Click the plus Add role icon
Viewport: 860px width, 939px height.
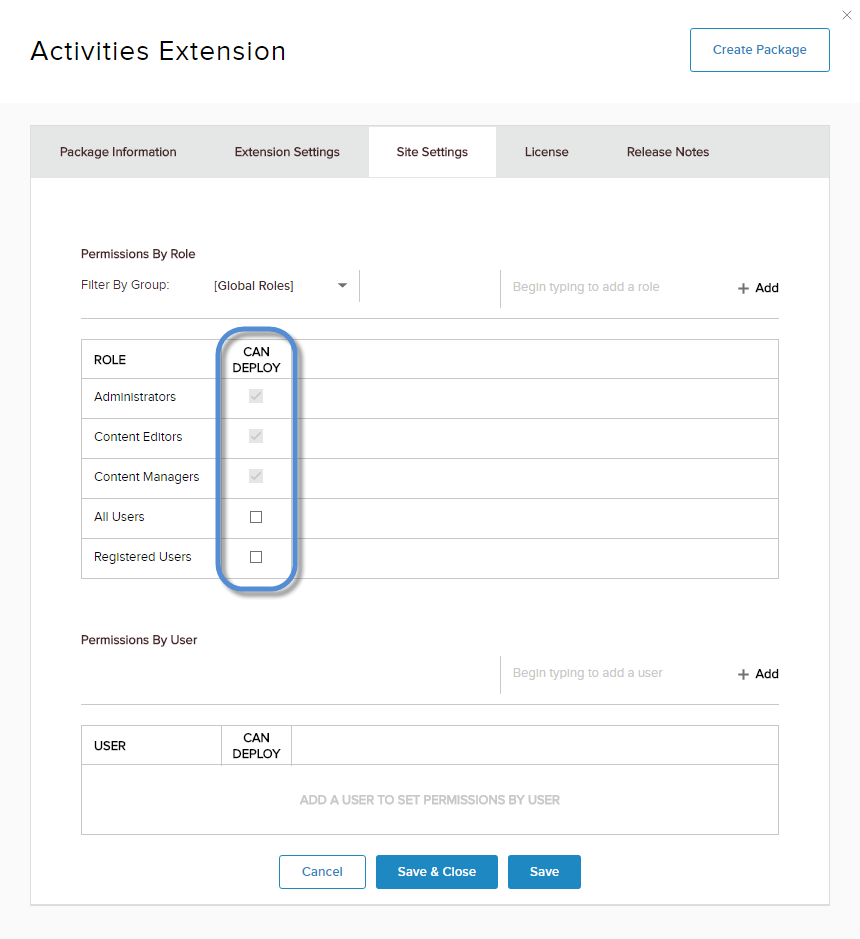[x=743, y=288]
